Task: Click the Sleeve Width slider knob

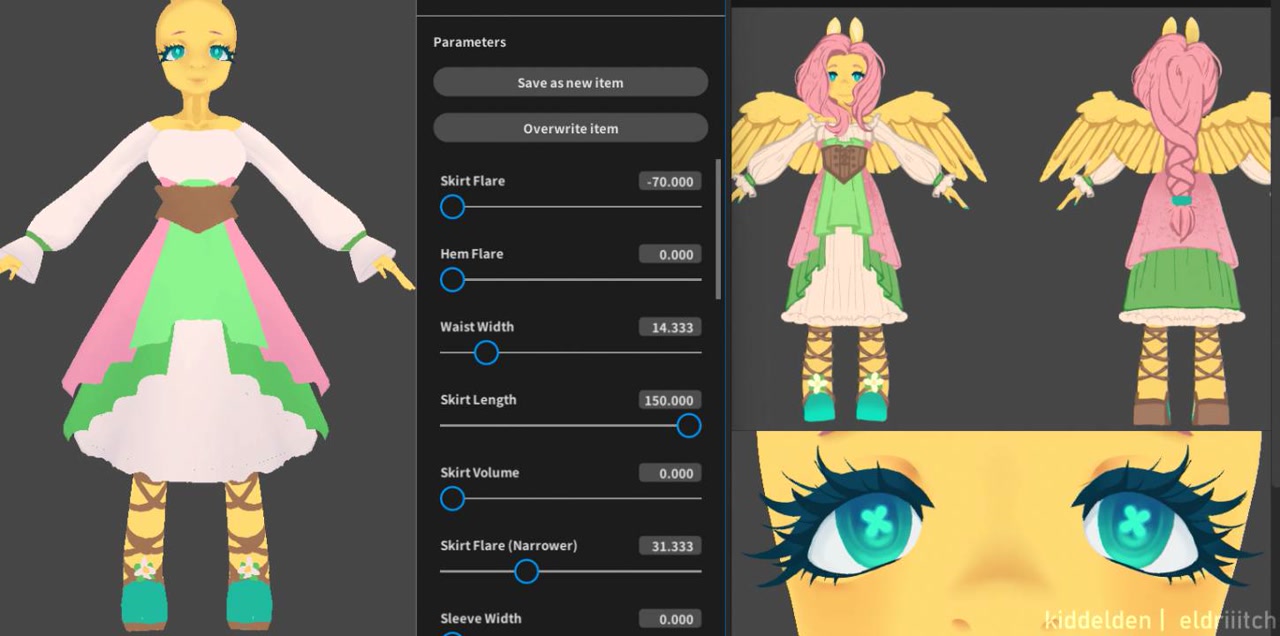Action: 452,633
